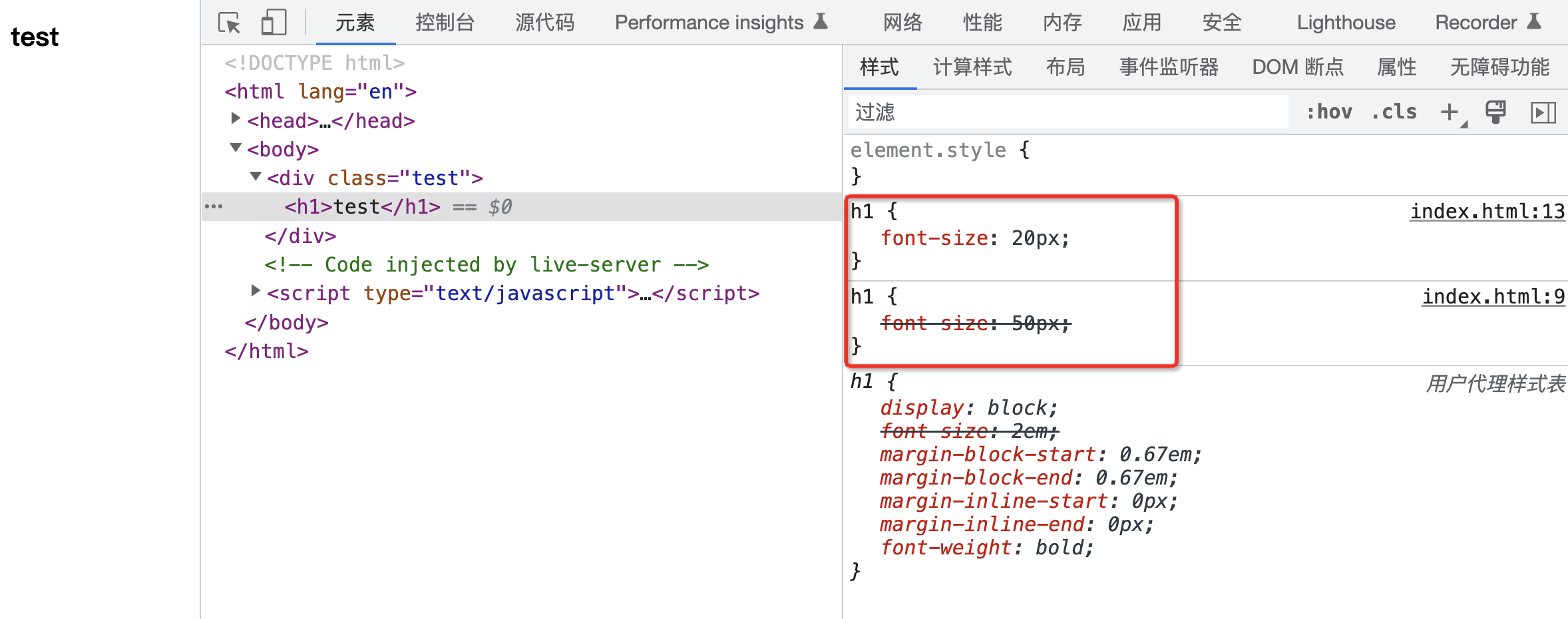Click the three-dots menu beside the h1 row

pos(214,207)
